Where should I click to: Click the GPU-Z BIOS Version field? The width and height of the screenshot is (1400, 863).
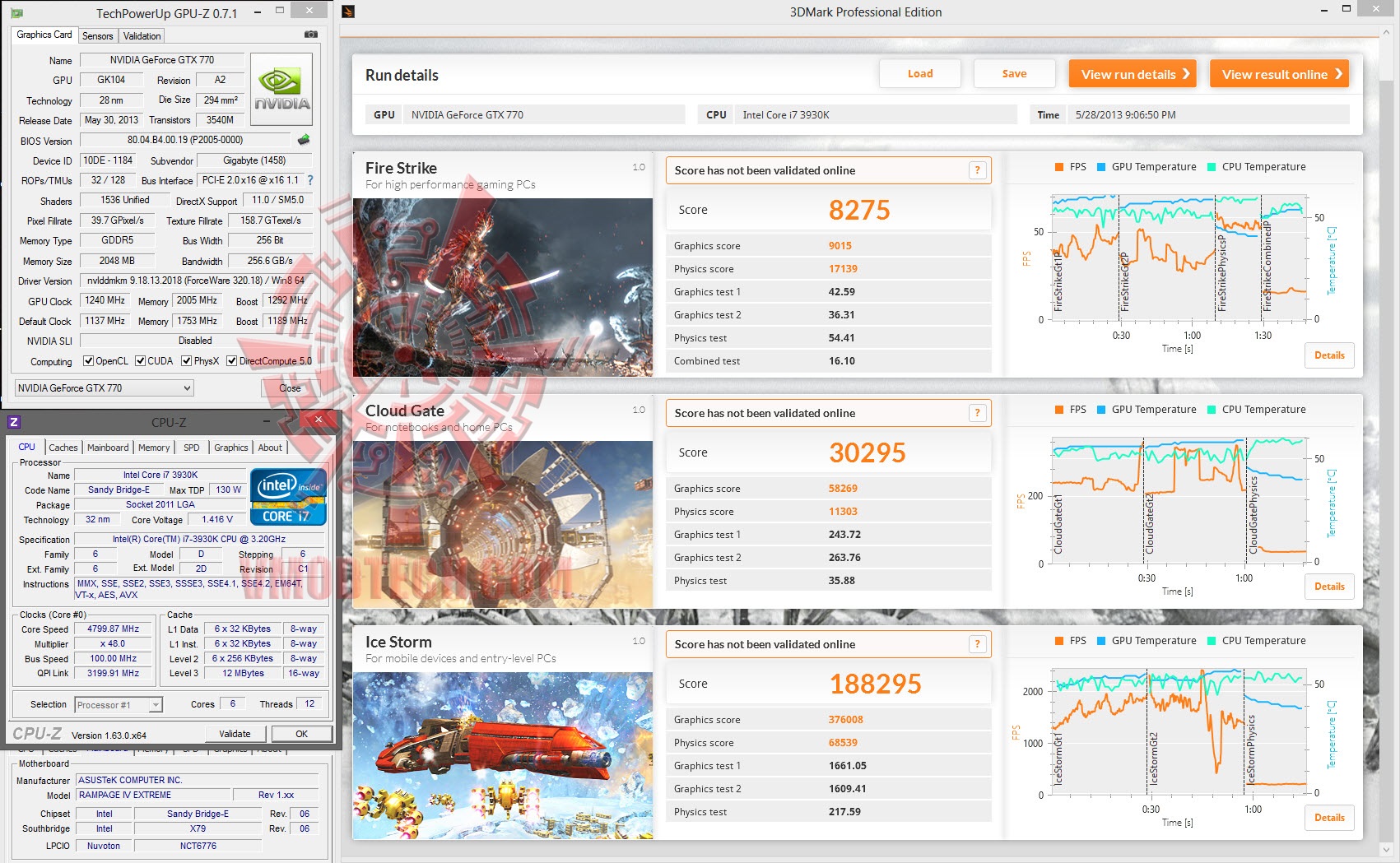185,140
